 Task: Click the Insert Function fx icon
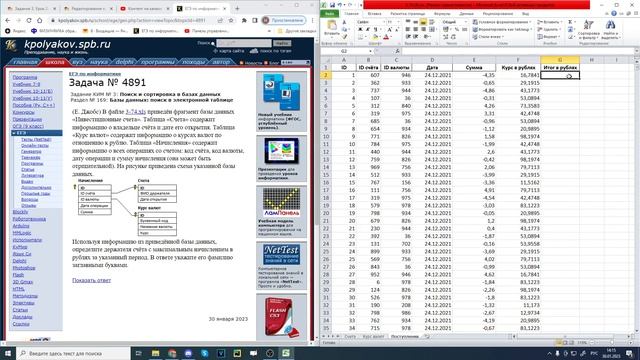[x=397, y=51]
